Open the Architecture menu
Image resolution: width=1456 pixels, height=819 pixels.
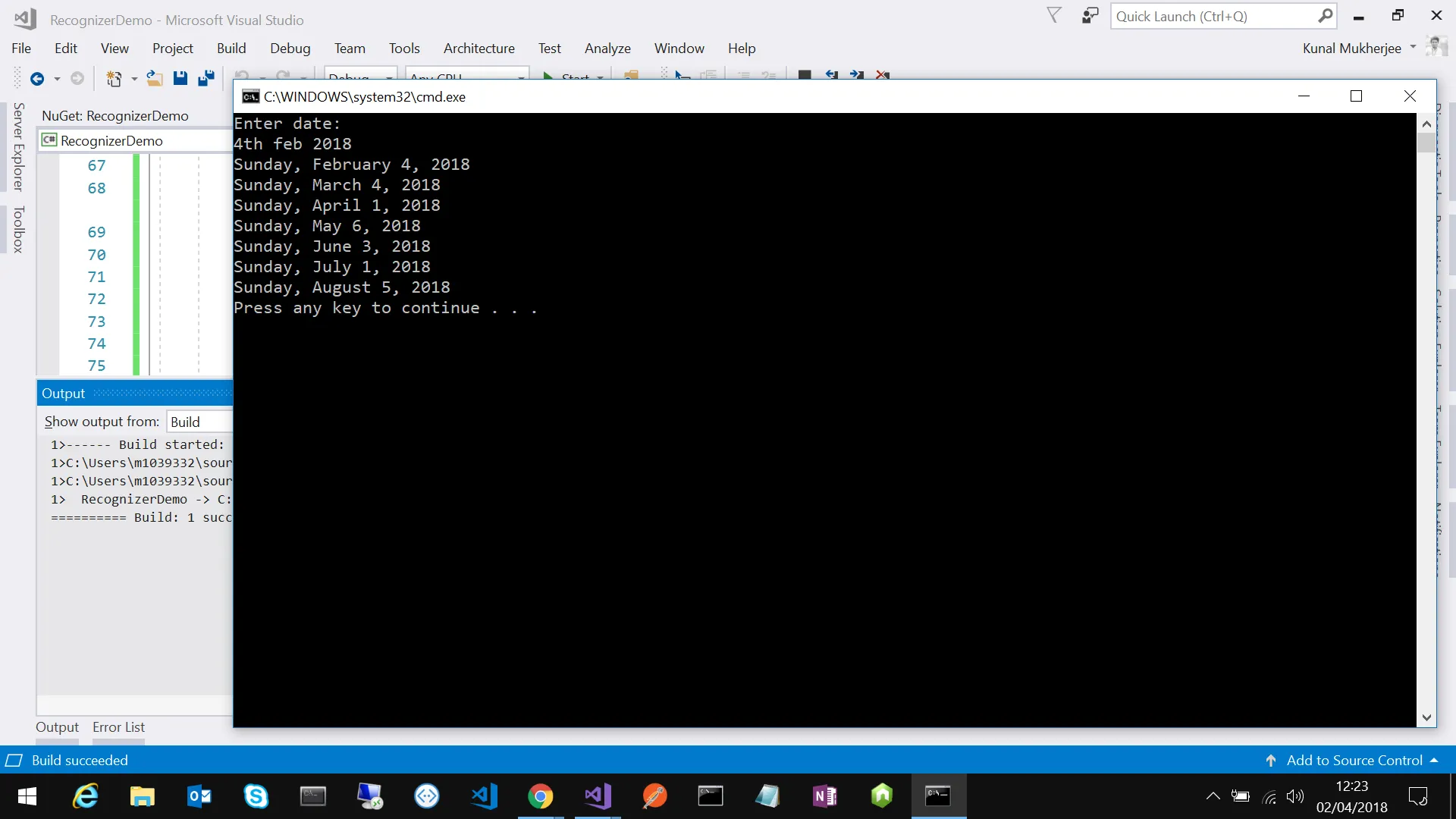click(479, 48)
